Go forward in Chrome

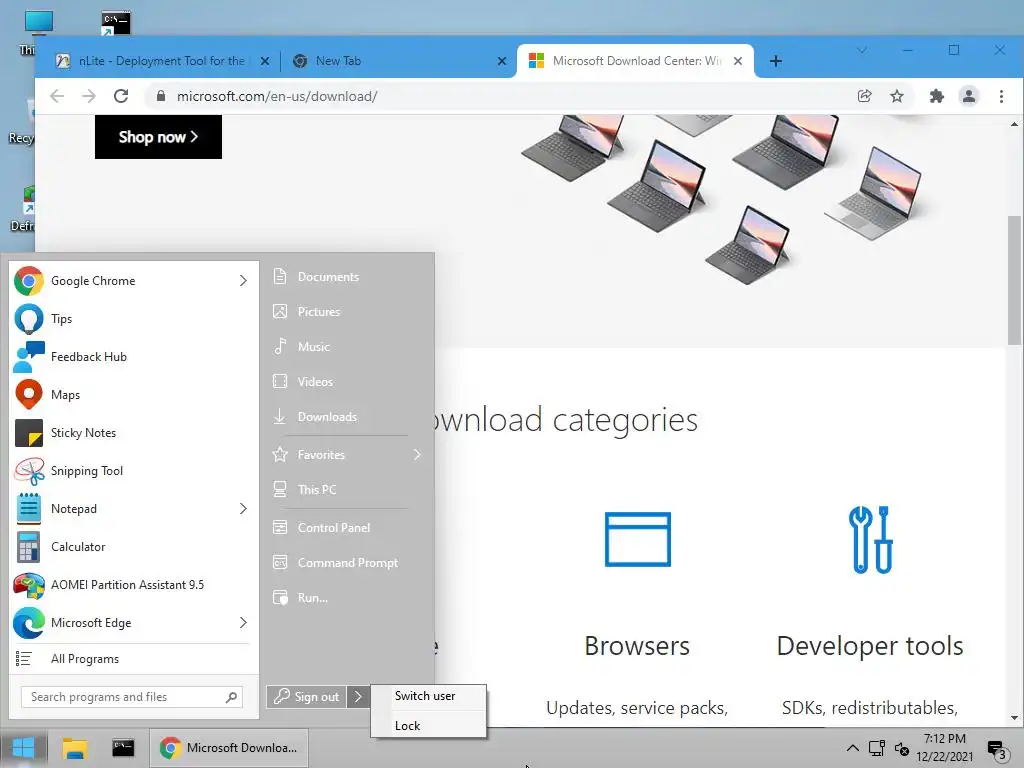click(x=89, y=96)
